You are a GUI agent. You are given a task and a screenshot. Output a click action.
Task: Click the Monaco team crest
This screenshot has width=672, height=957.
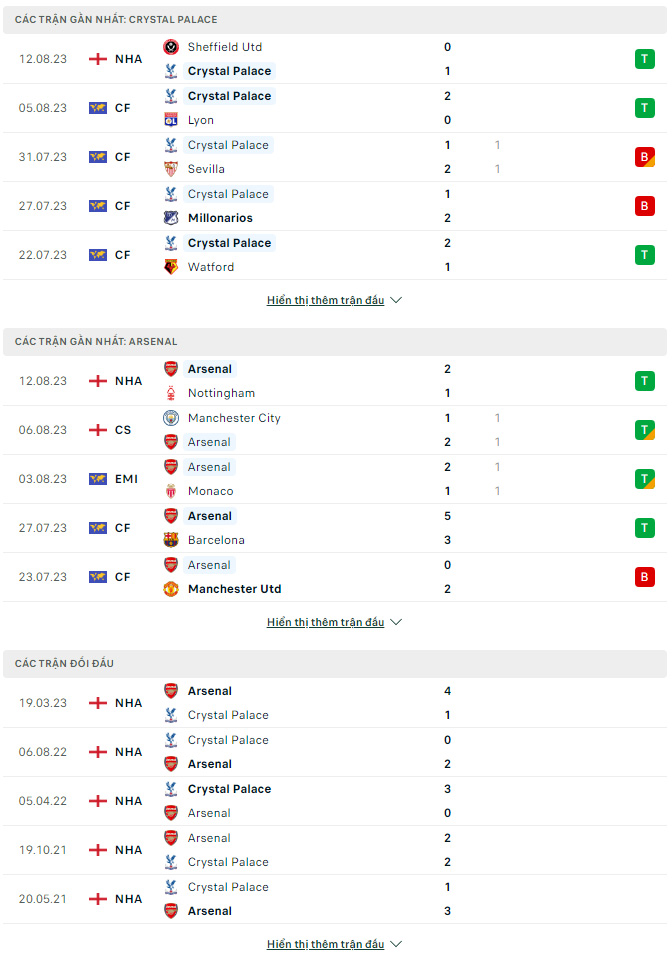tap(171, 491)
